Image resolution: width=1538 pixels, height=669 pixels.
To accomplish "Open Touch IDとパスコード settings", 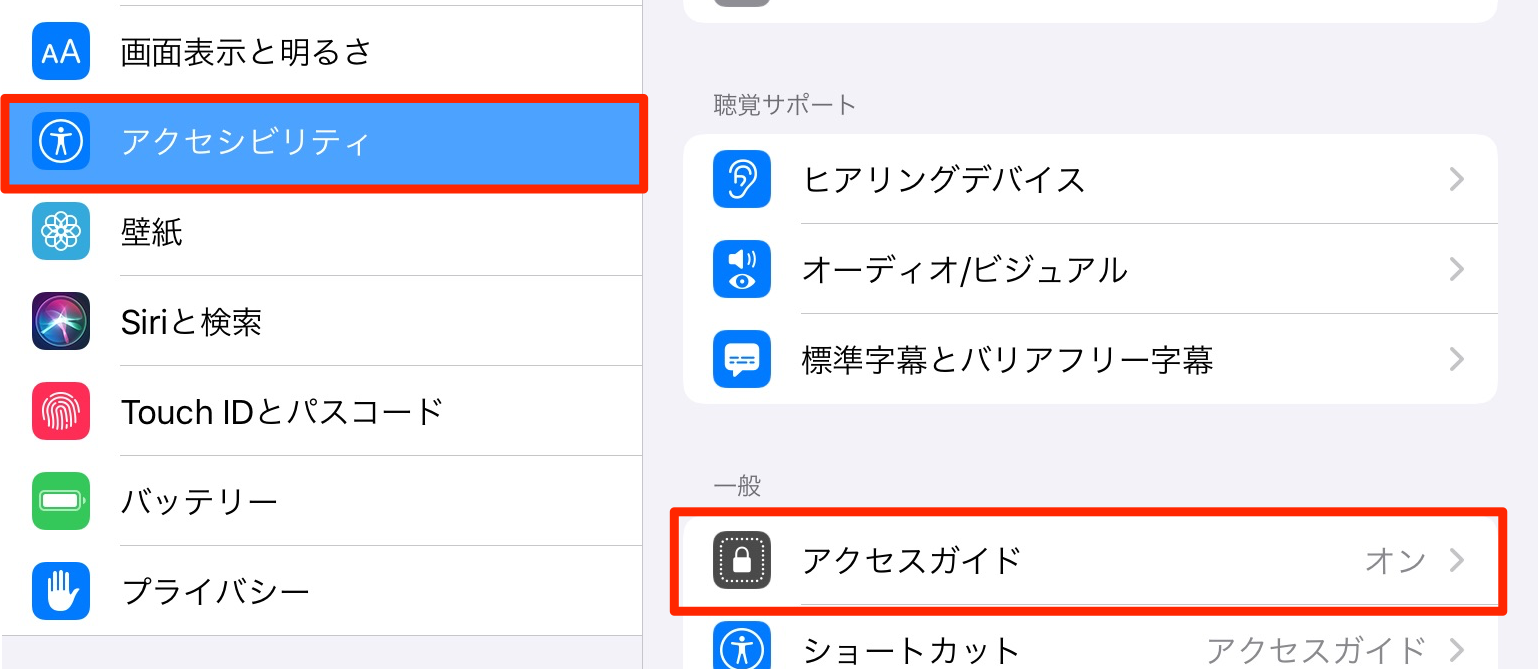I will [321, 411].
